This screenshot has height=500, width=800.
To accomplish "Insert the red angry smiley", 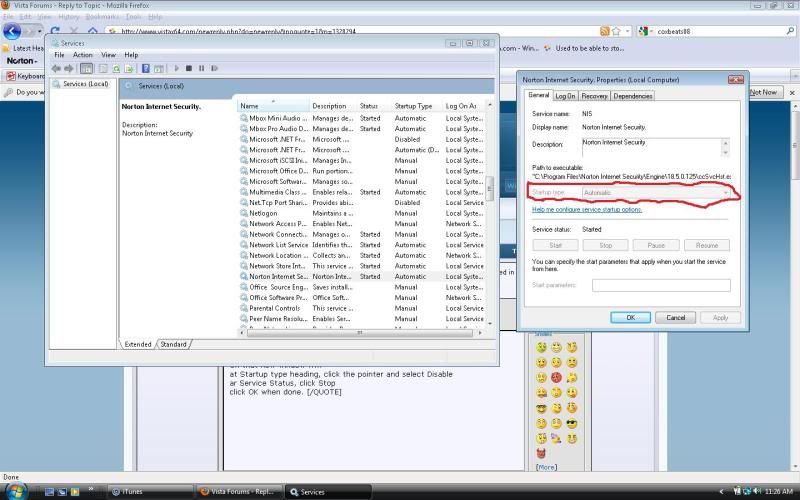I will [556, 378].
